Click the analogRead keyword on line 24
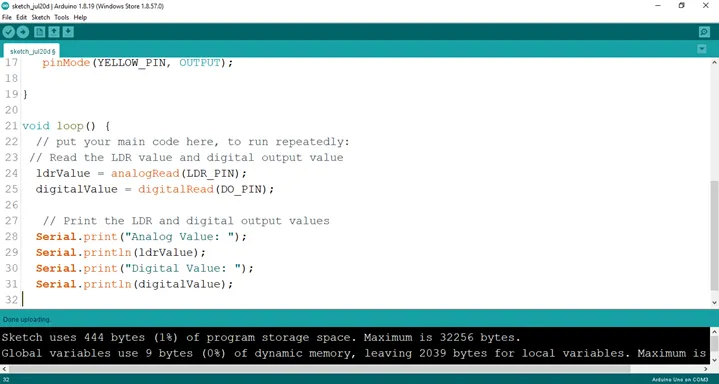The image size is (719, 384). [145, 173]
